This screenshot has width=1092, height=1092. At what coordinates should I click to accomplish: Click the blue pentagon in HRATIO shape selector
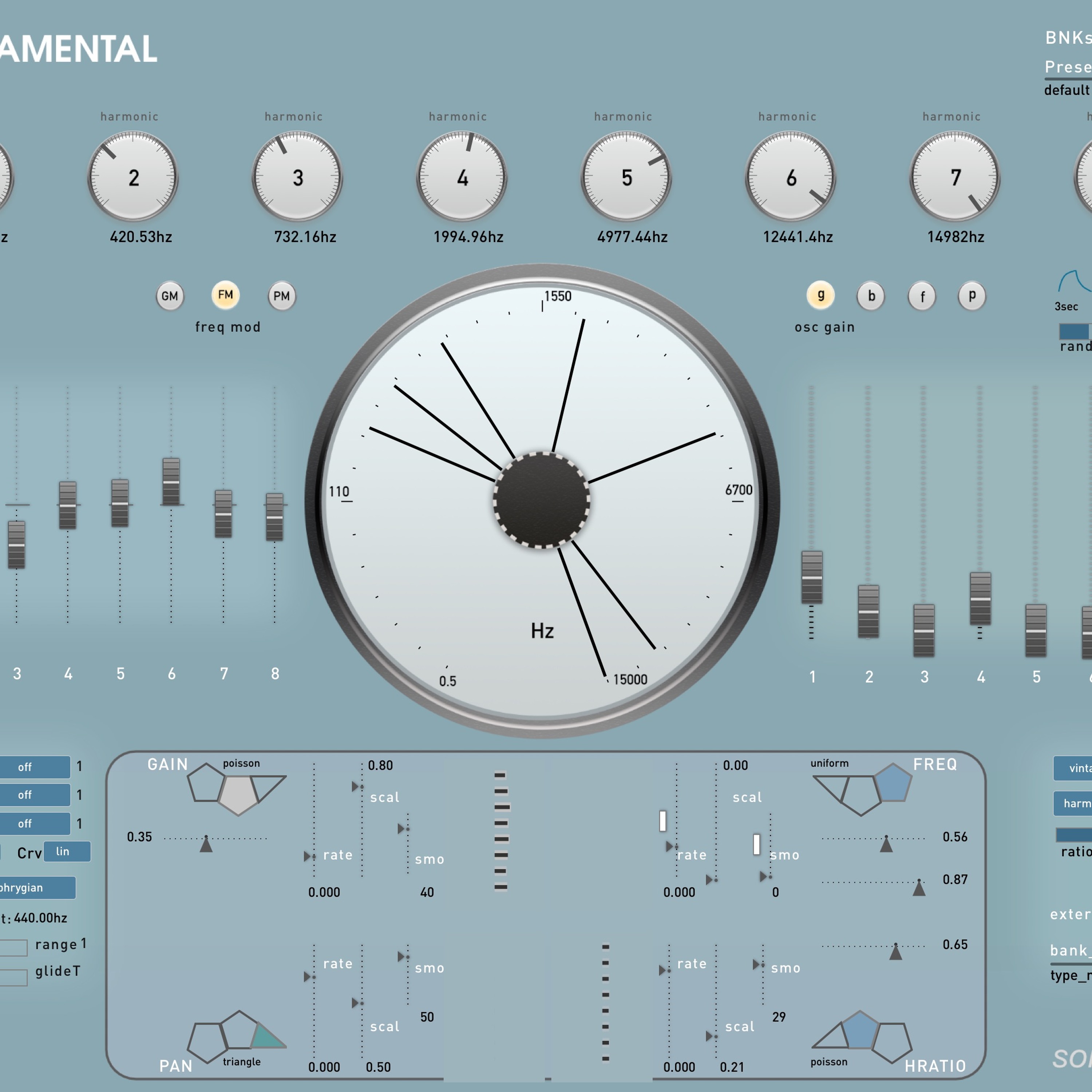click(x=860, y=1031)
